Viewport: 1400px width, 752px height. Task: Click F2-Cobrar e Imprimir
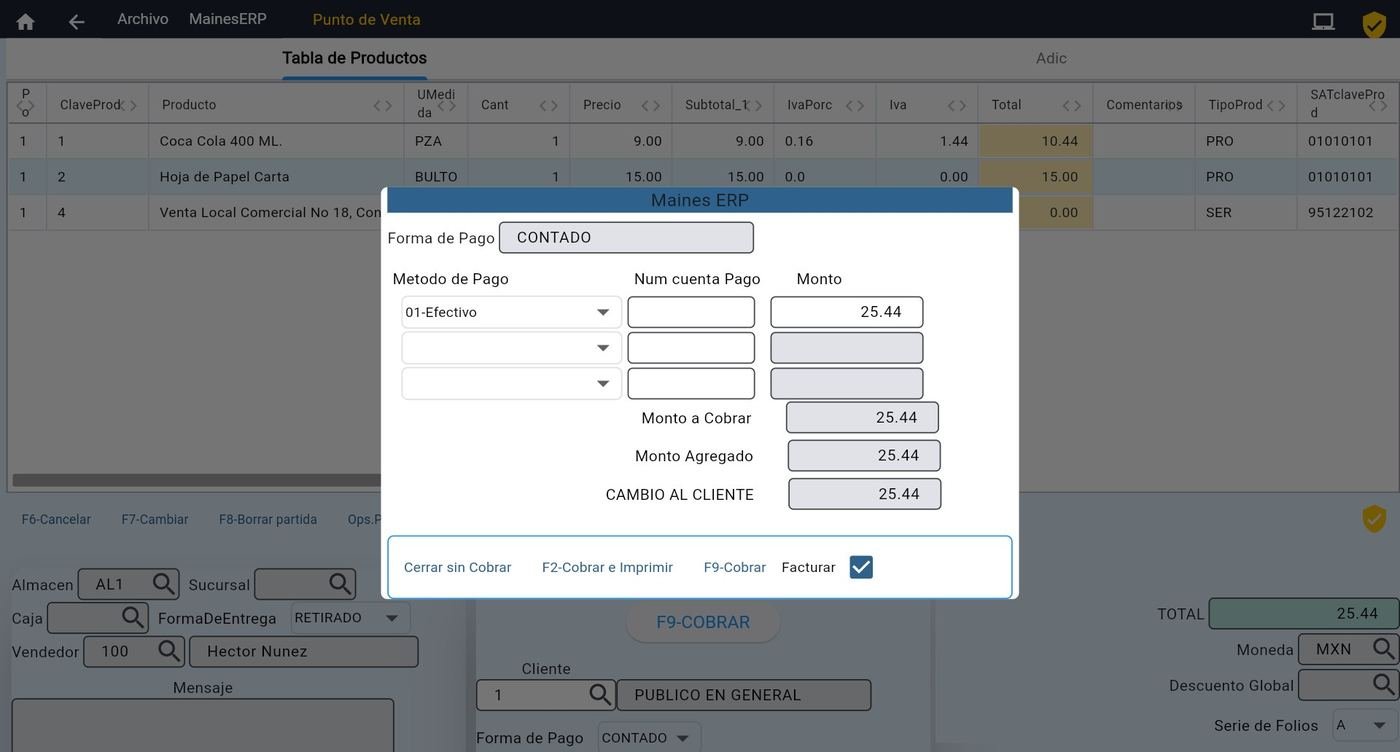[607, 567]
